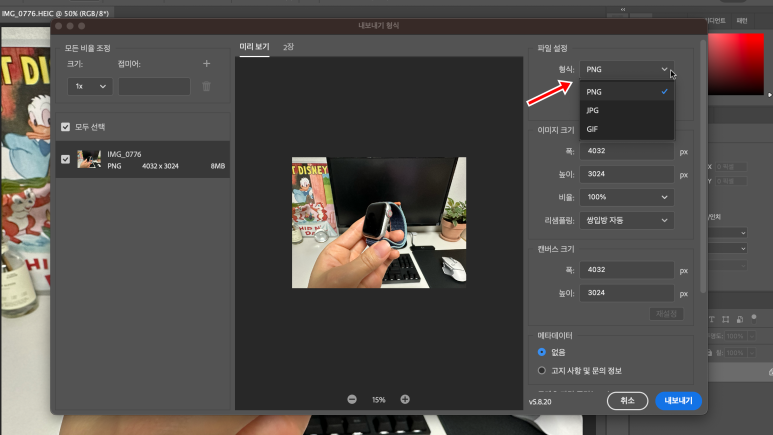This screenshot has height=435, width=773.
Task: Collapse the 형식 PNG format dropdown
Action: [627, 70]
